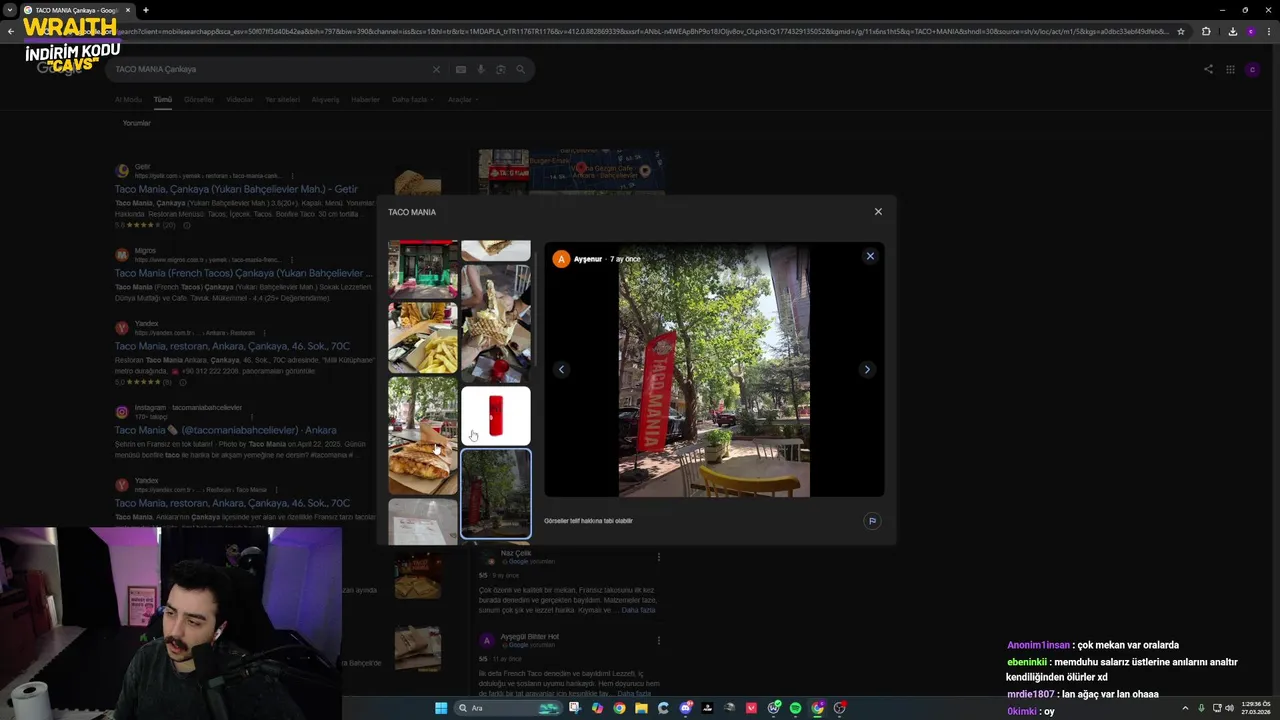1280x720 pixels.
Task: Open the on-screen keyboard in search box
Action: coord(461,69)
